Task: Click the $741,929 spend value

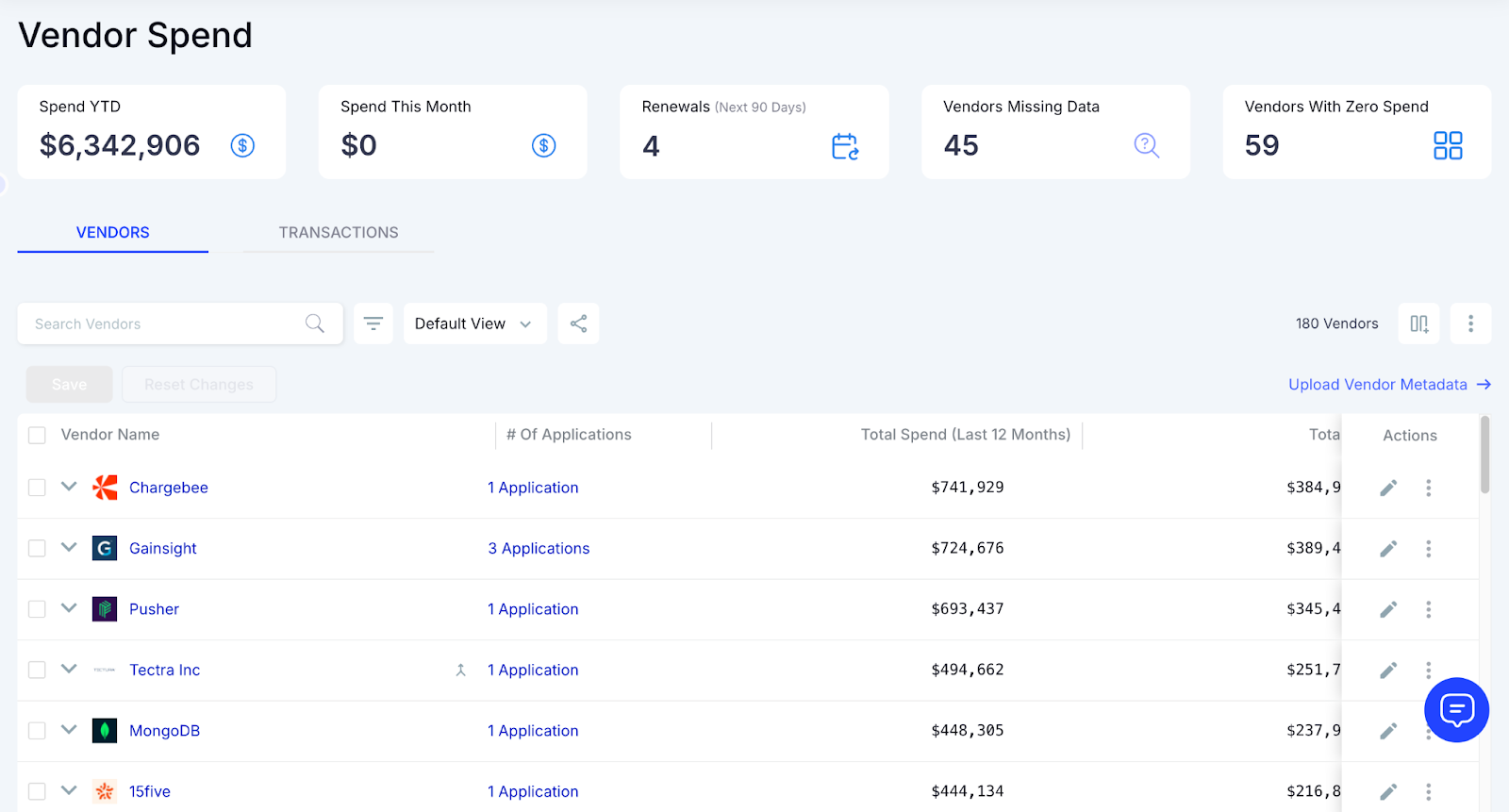Action: pos(968,488)
